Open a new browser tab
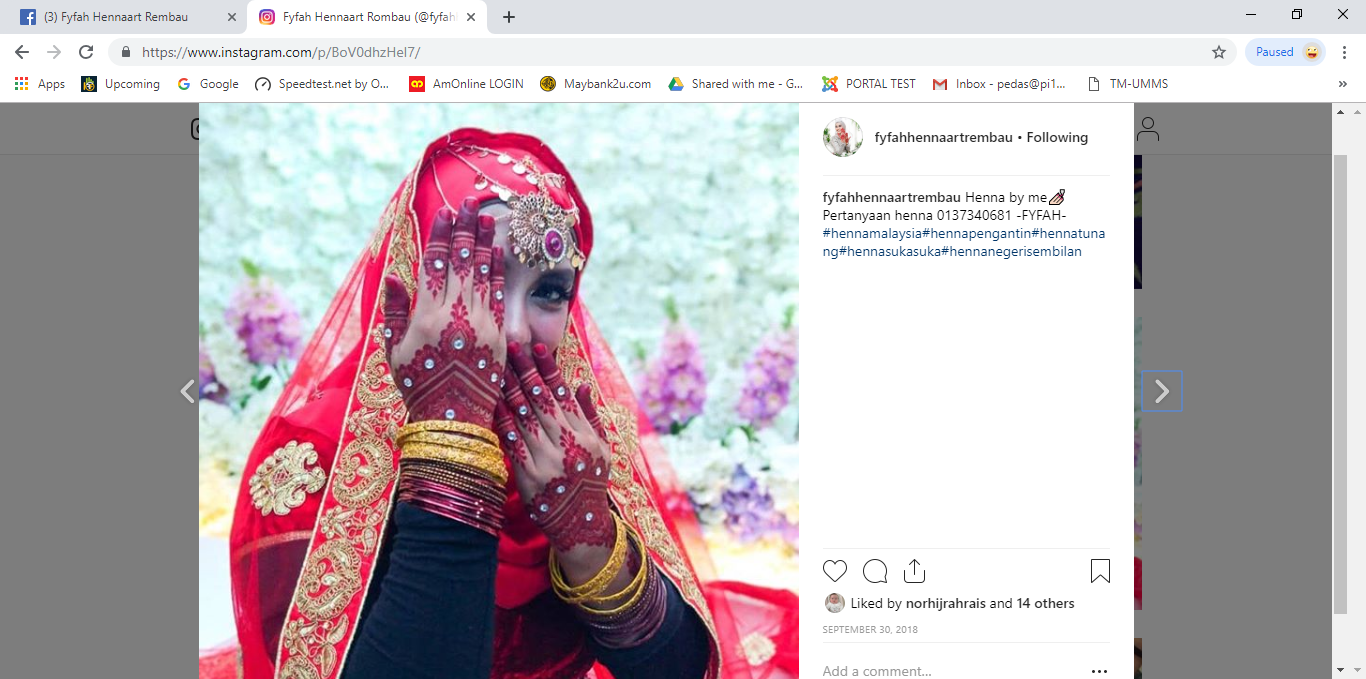This screenshot has height=679, width=1366. coord(509,17)
